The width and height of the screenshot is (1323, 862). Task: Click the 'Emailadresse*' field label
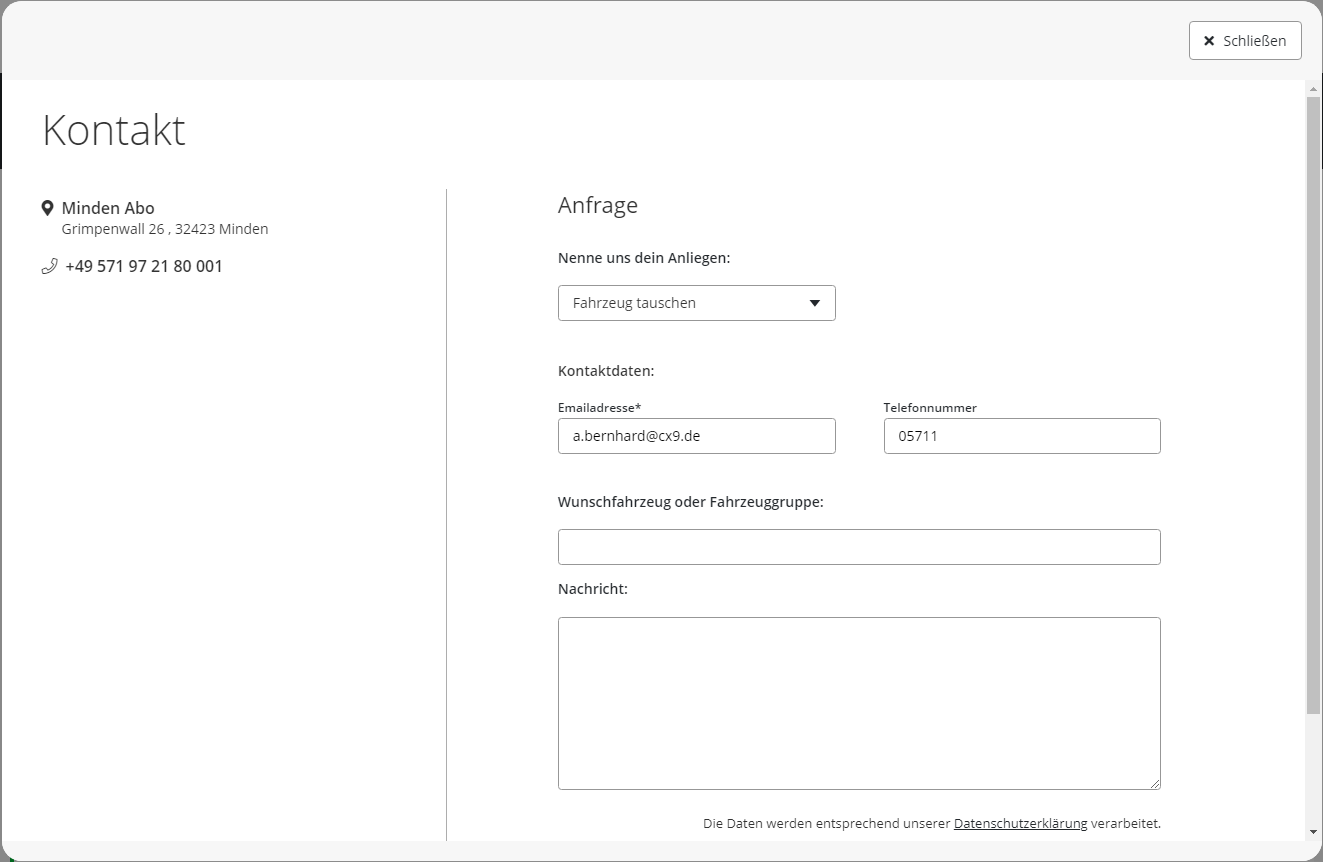pos(599,408)
